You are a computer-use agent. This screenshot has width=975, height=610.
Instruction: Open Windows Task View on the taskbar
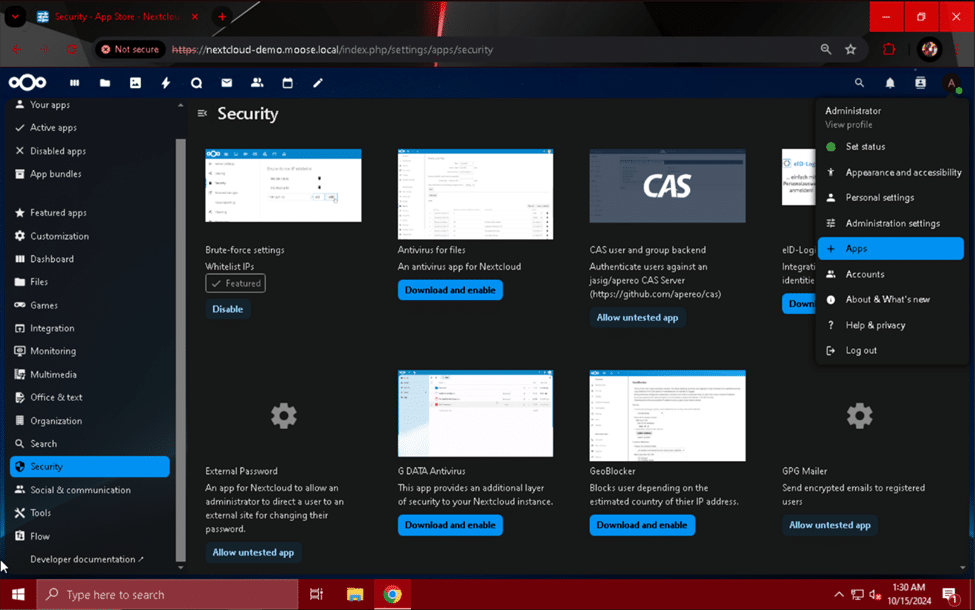[317, 594]
